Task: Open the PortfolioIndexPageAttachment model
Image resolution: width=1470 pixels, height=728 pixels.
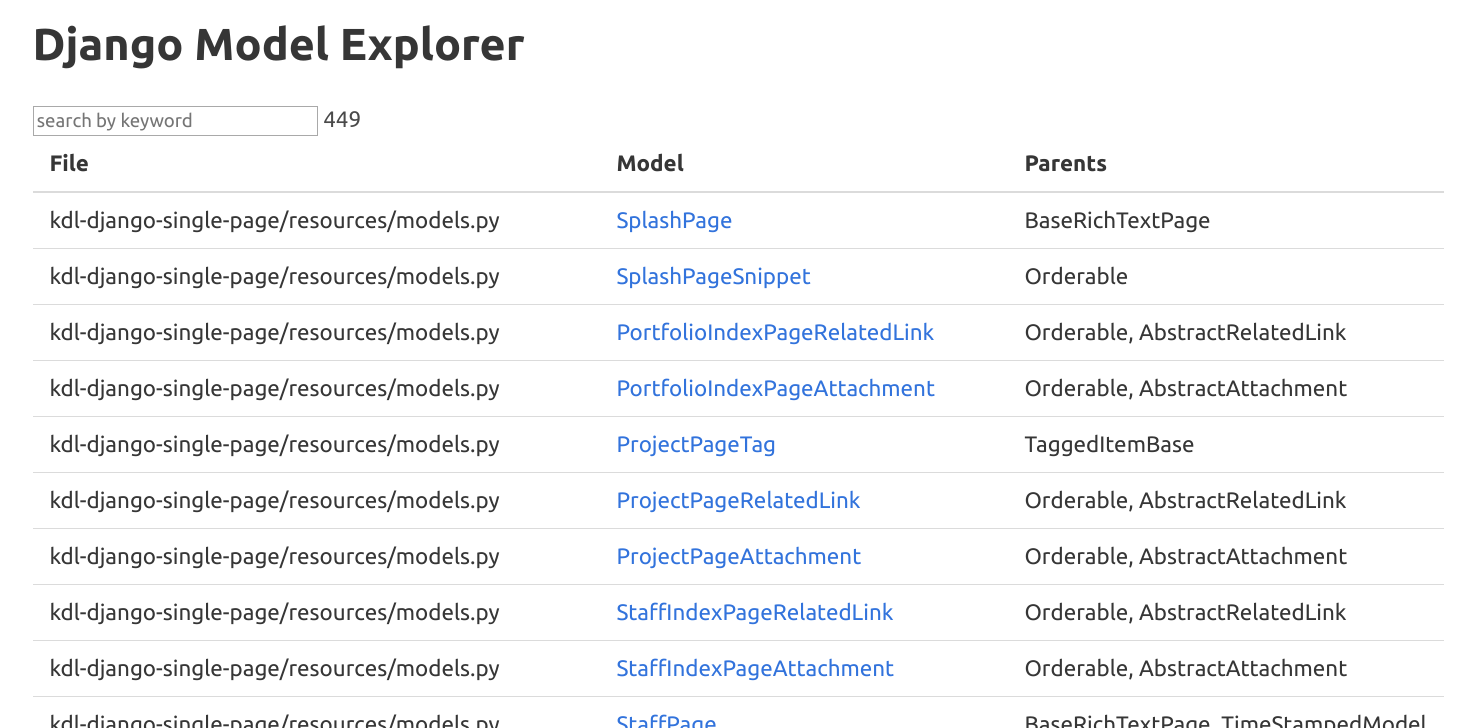Action: pos(775,389)
